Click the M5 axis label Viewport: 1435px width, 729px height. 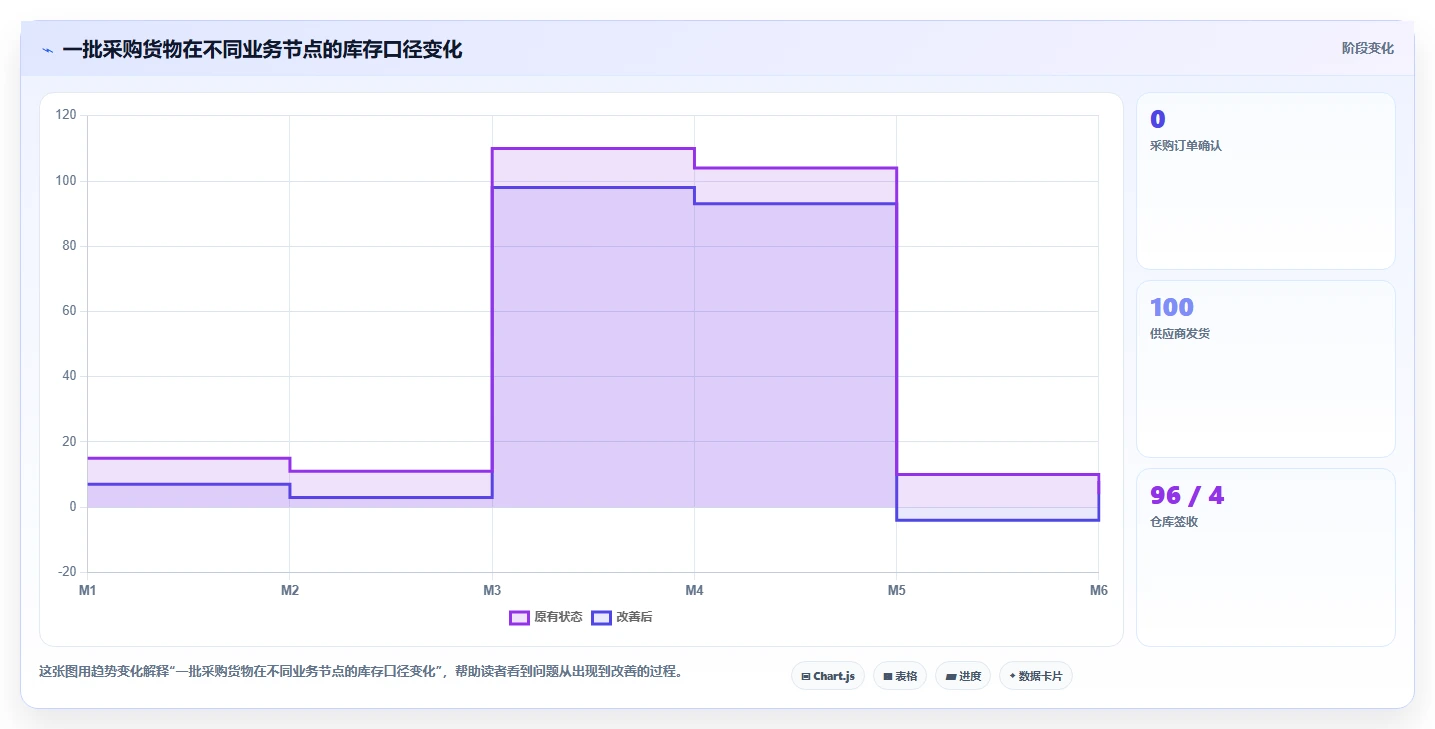click(x=896, y=590)
